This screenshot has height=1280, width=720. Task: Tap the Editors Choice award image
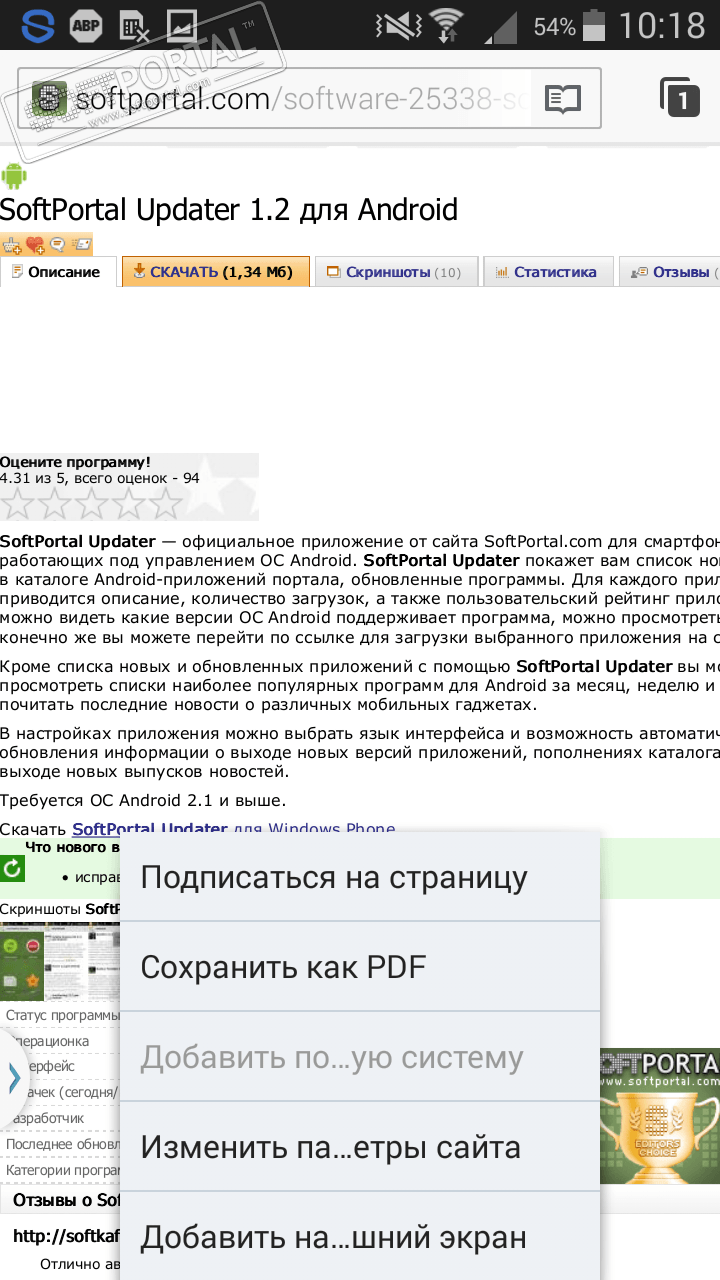coord(660,1116)
